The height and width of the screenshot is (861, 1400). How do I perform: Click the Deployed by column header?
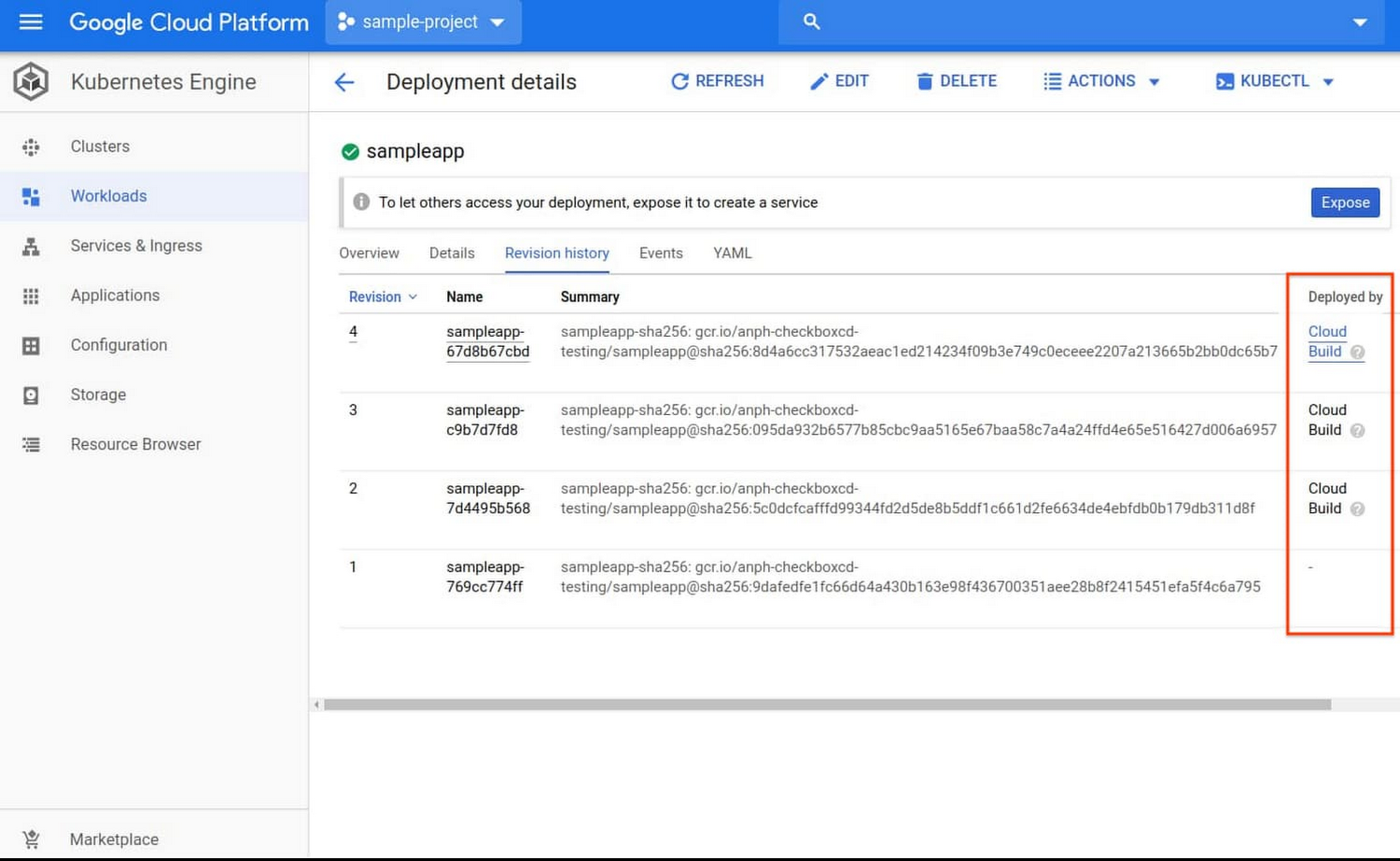tap(1345, 297)
